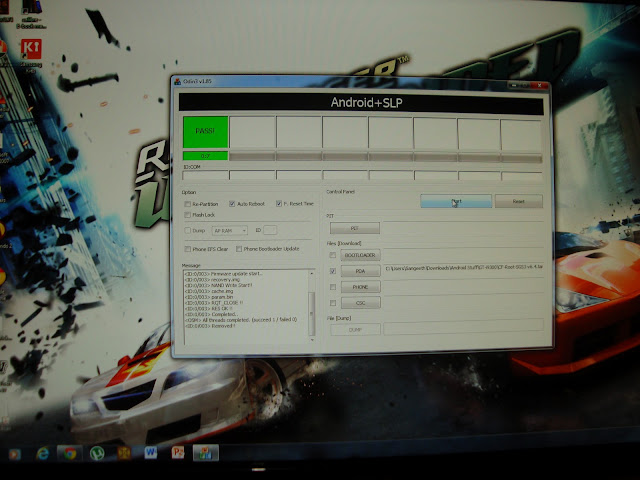The height and width of the screenshot is (480, 640).
Task: Tick the PHONE file checkbox
Action: point(333,287)
